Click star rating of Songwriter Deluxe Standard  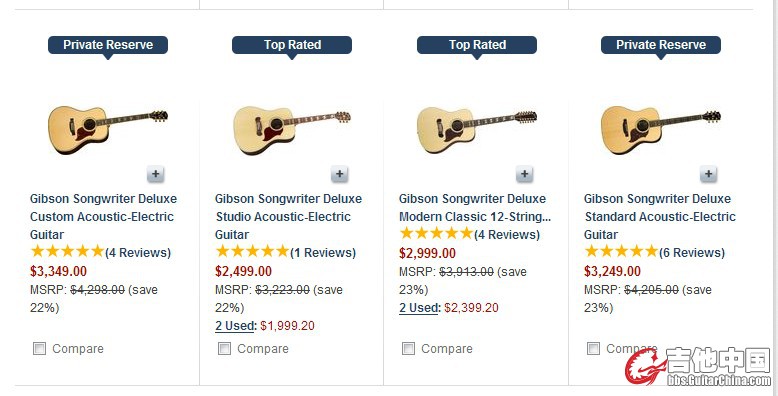click(621, 252)
